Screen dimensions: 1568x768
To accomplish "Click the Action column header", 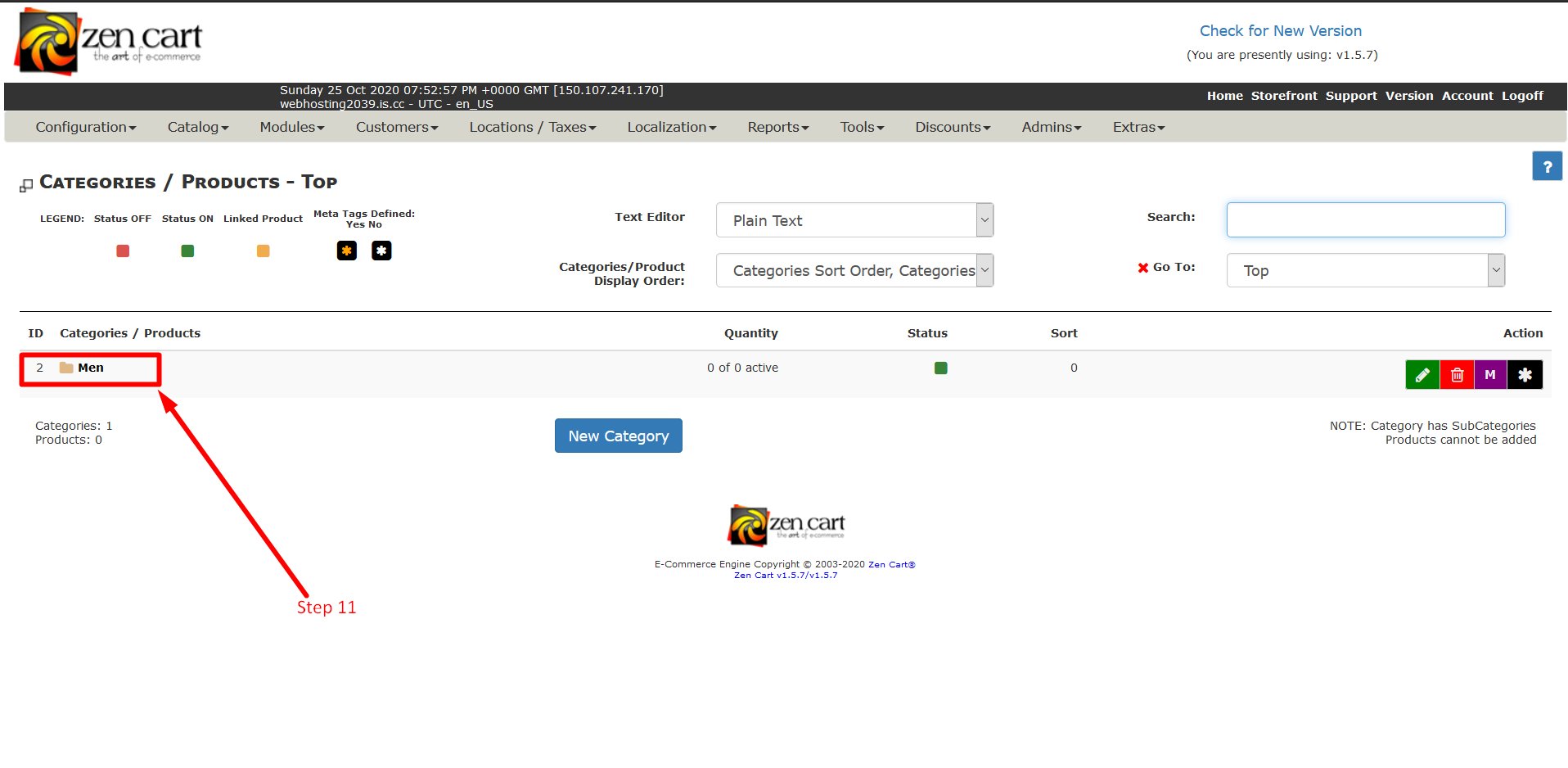I will coord(1522,333).
